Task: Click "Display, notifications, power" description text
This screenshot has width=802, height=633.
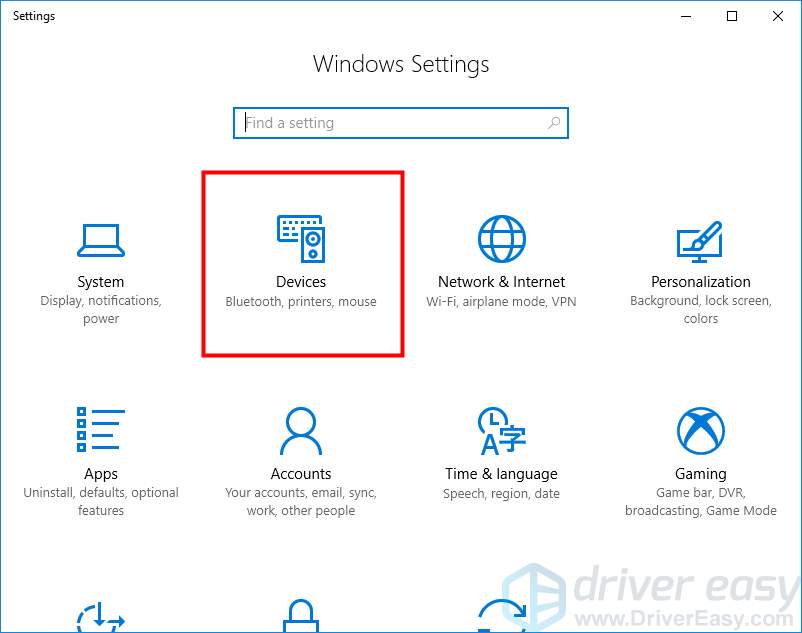Action: click(101, 309)
